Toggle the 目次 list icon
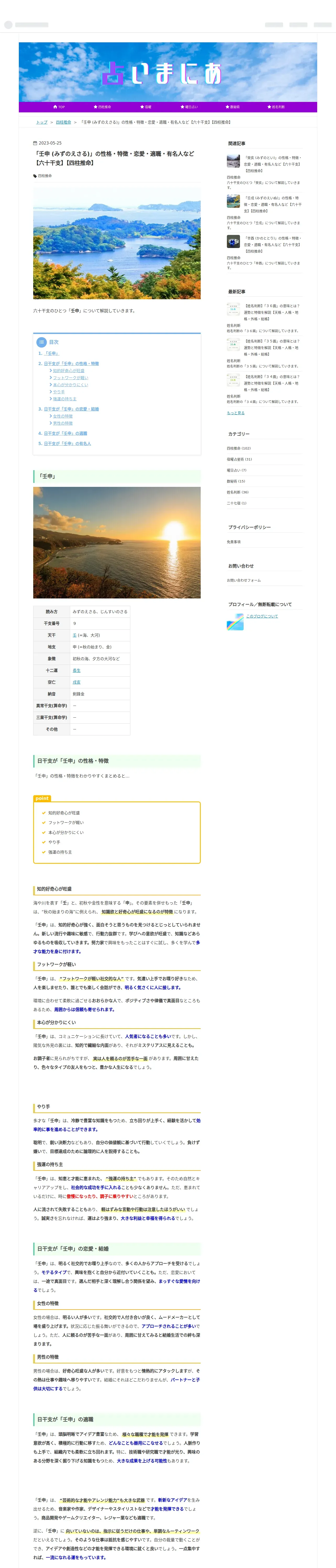The width and height of the screenshot is (336, 1568). (41, 342)
